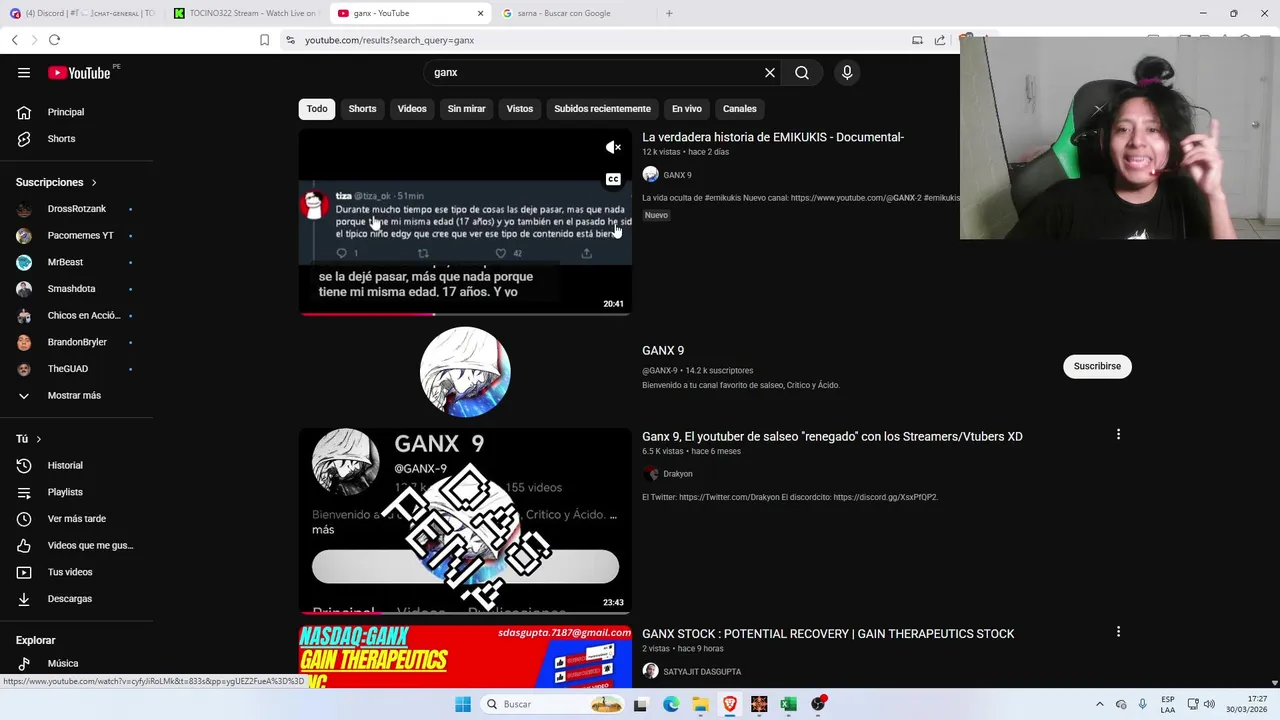Open SATYAJIT DASGUPTA channel link

click(702, 672)
